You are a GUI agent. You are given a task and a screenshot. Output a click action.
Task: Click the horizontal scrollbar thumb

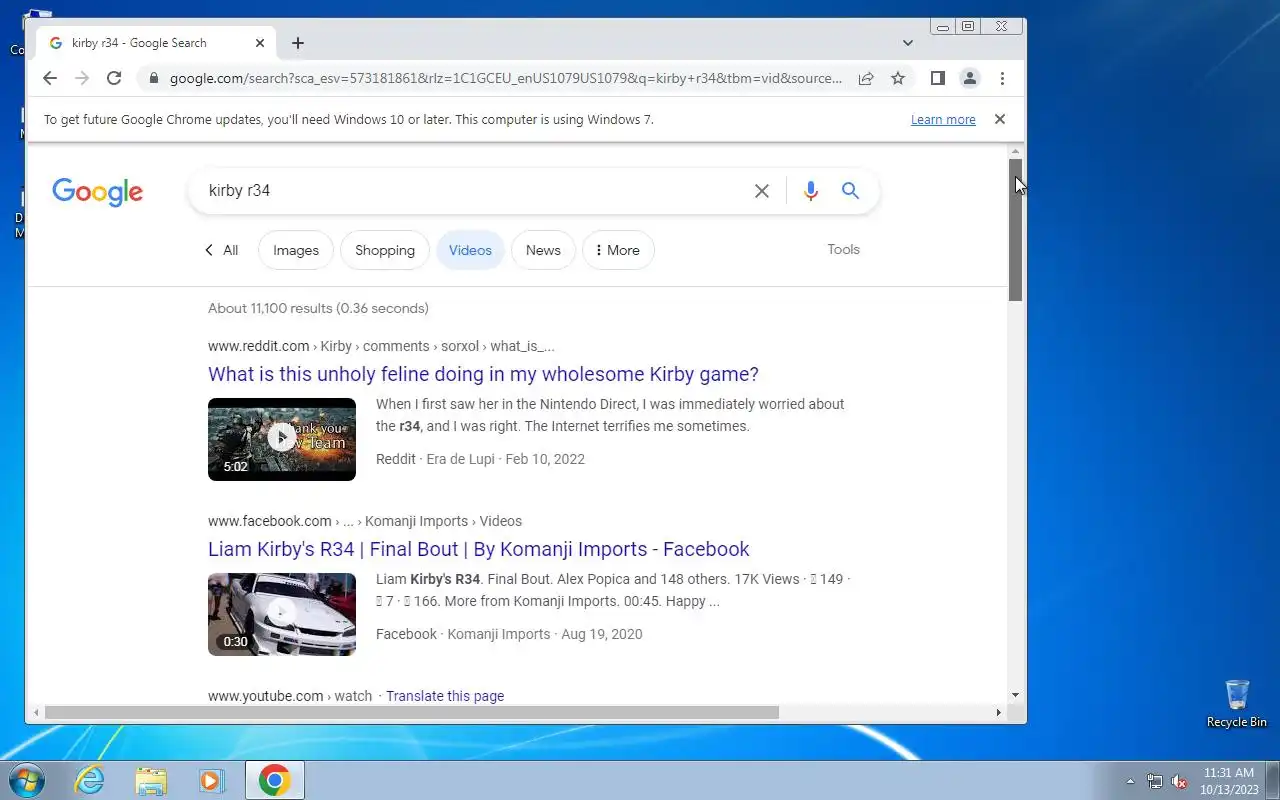click(411, 712)
